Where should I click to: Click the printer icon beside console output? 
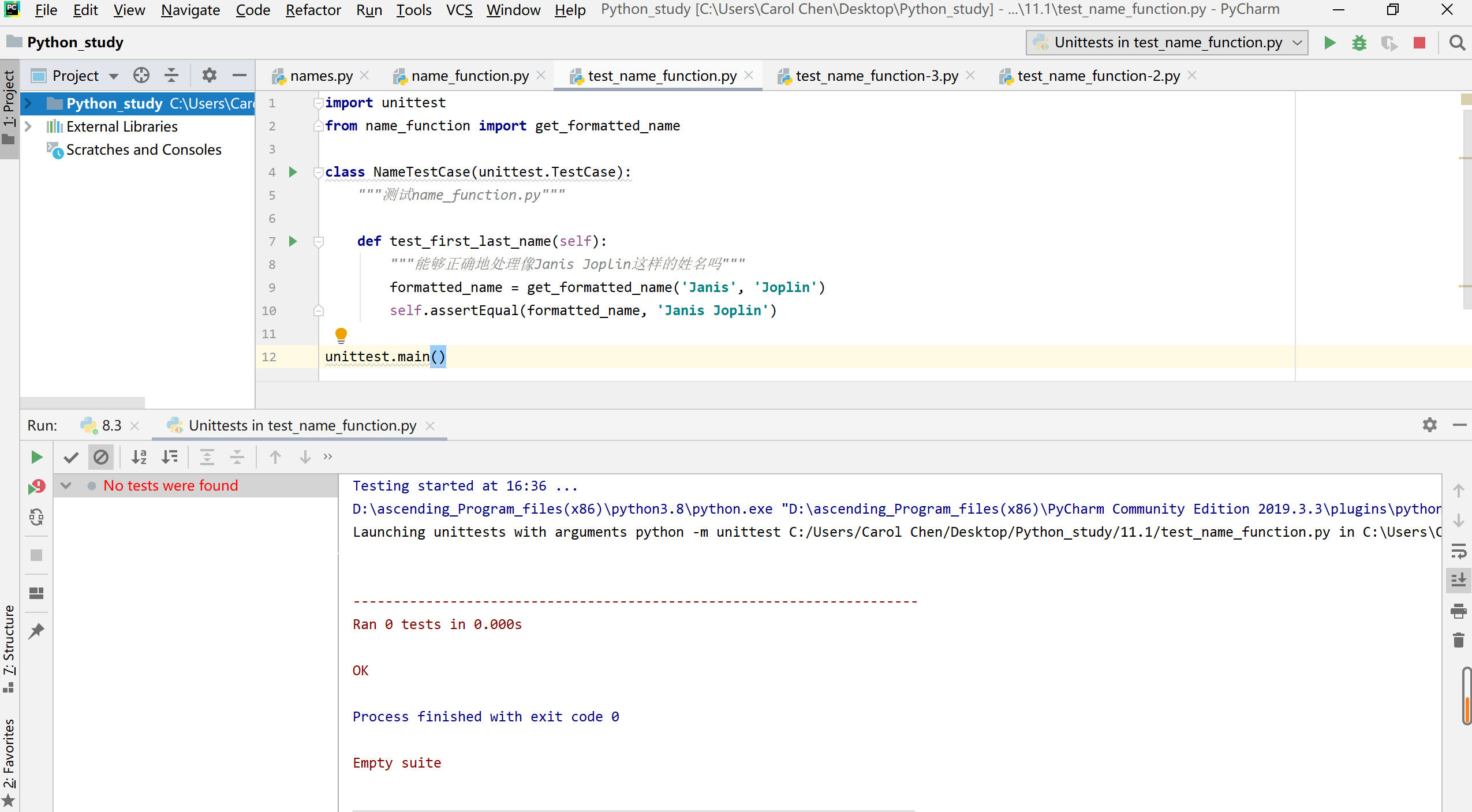[x=1459, y=611]
